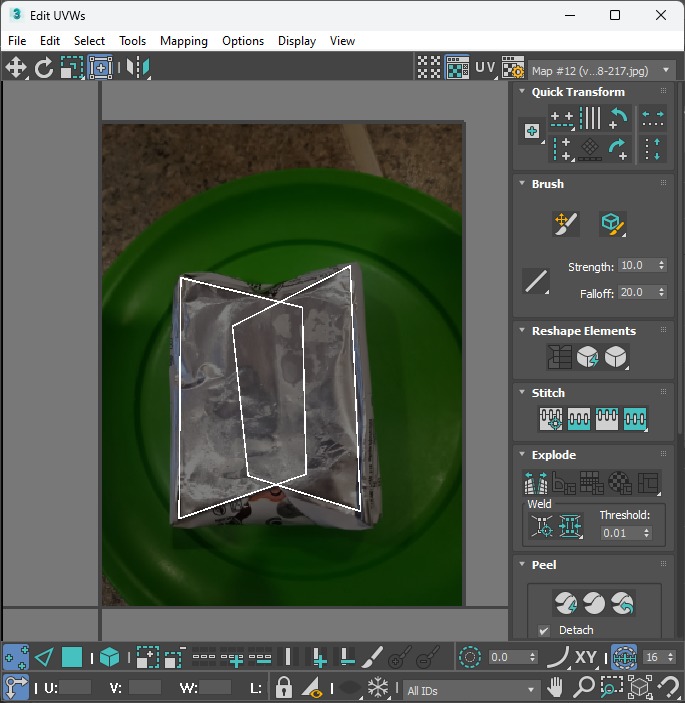This screenshot has width=685, height=703.
Task: Collapse the Explode rollout
Action: (x=522, y=454)
